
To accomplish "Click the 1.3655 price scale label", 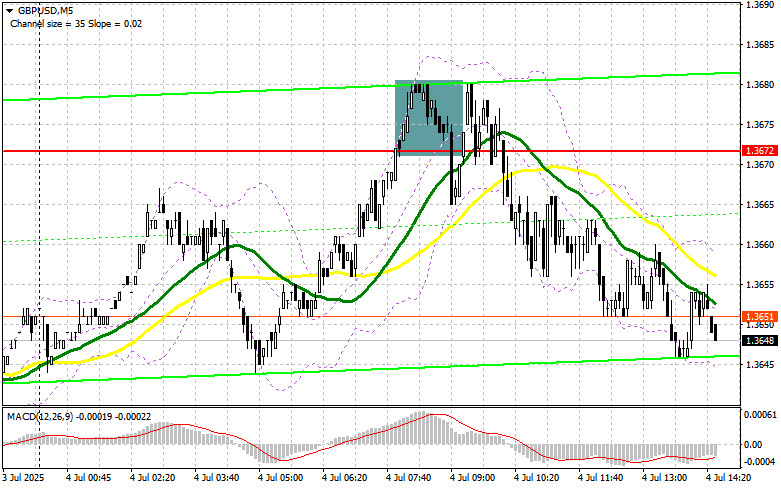I will click(x=760, y=285).
